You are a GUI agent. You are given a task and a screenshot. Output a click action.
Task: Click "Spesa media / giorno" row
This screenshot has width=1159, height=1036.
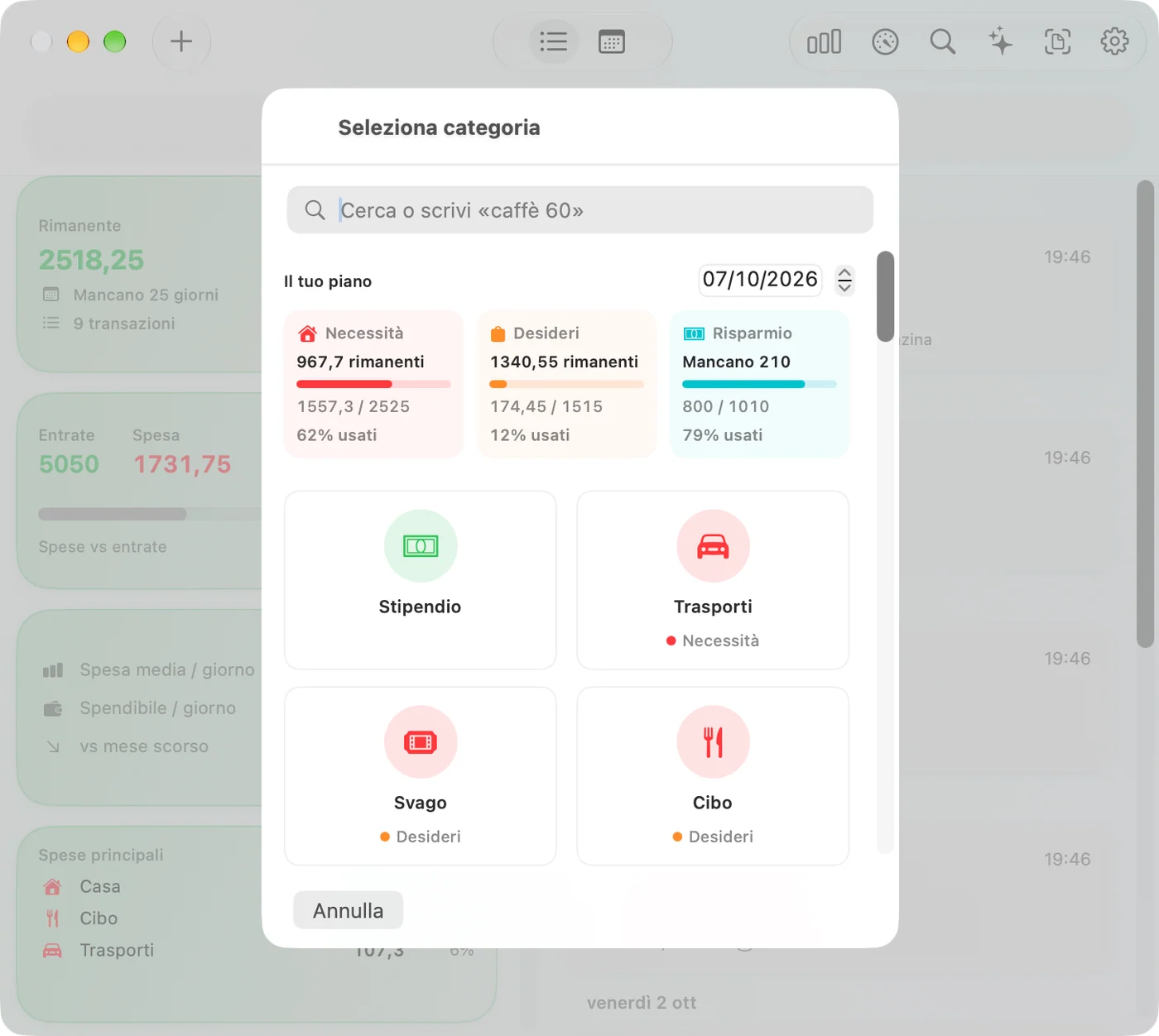(x=149, y=669)
